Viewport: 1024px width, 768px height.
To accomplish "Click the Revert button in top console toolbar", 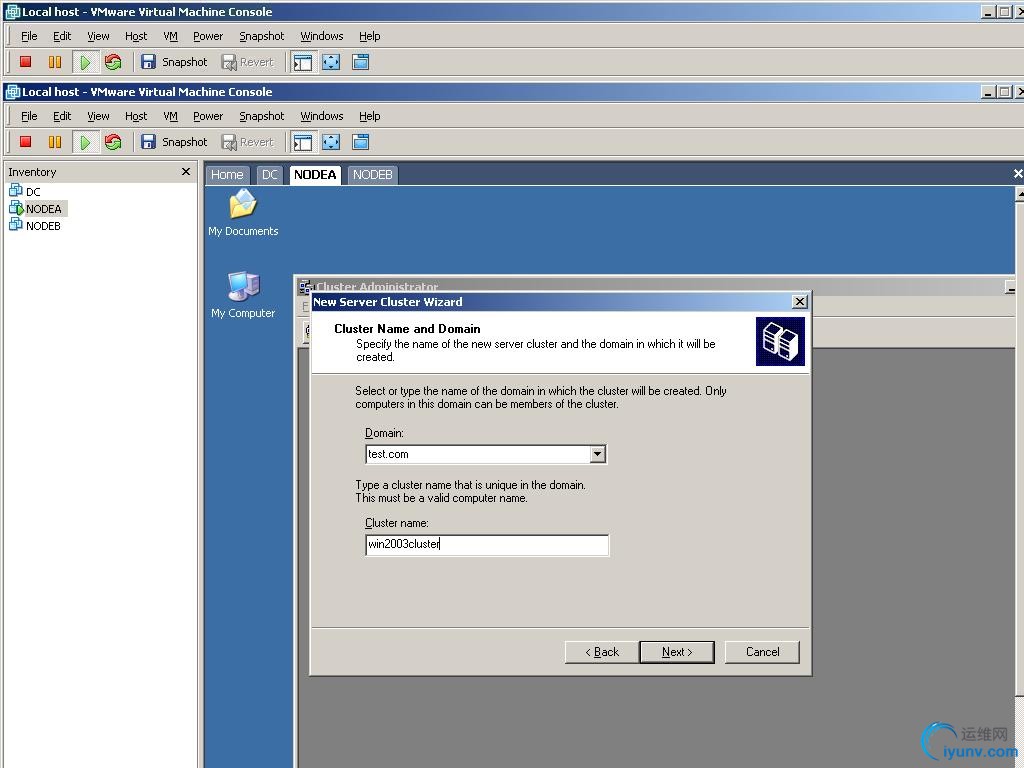I will pyautogui.click(x=248, y=62).
